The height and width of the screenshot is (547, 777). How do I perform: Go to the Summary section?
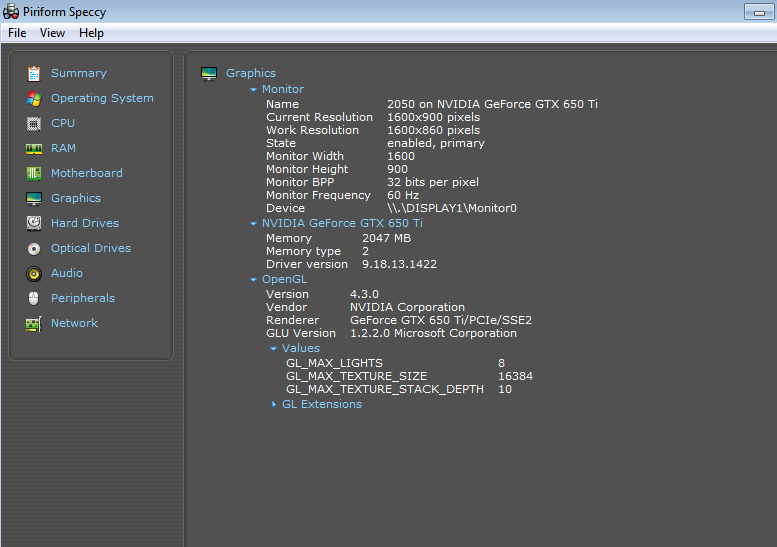(x=79, y=73)
